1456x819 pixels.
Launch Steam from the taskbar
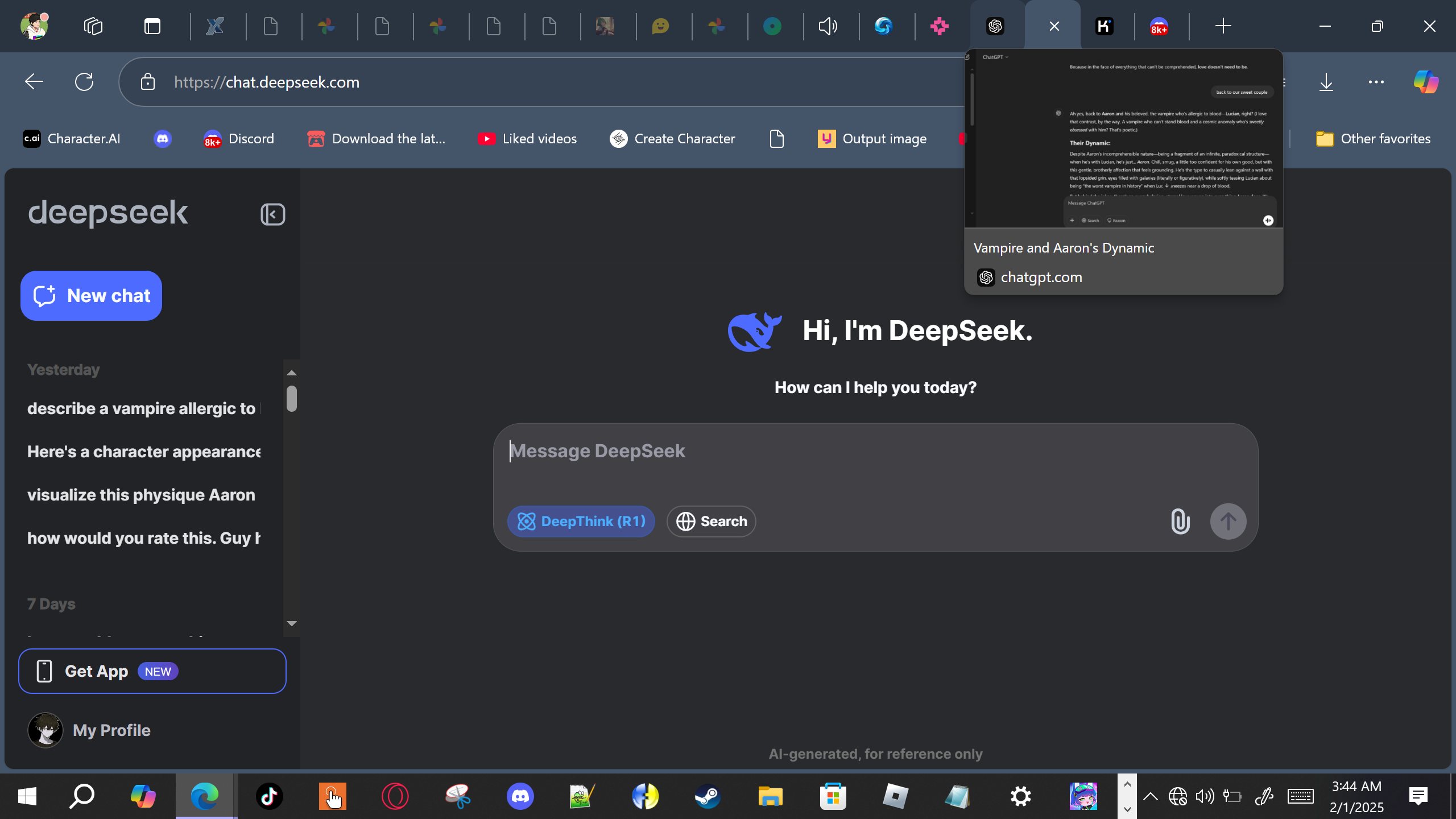(x=708, y=796)
